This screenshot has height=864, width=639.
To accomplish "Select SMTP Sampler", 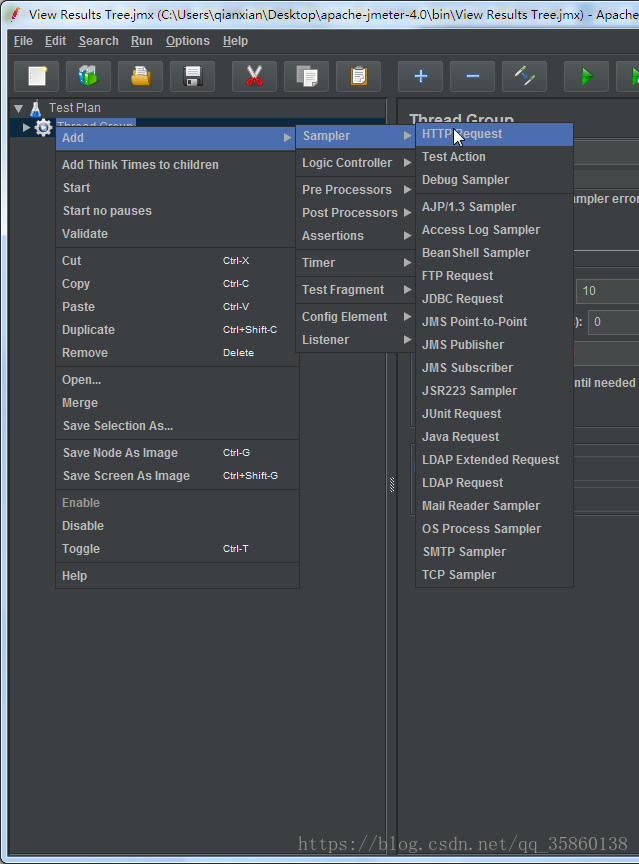I will (494, 552).
